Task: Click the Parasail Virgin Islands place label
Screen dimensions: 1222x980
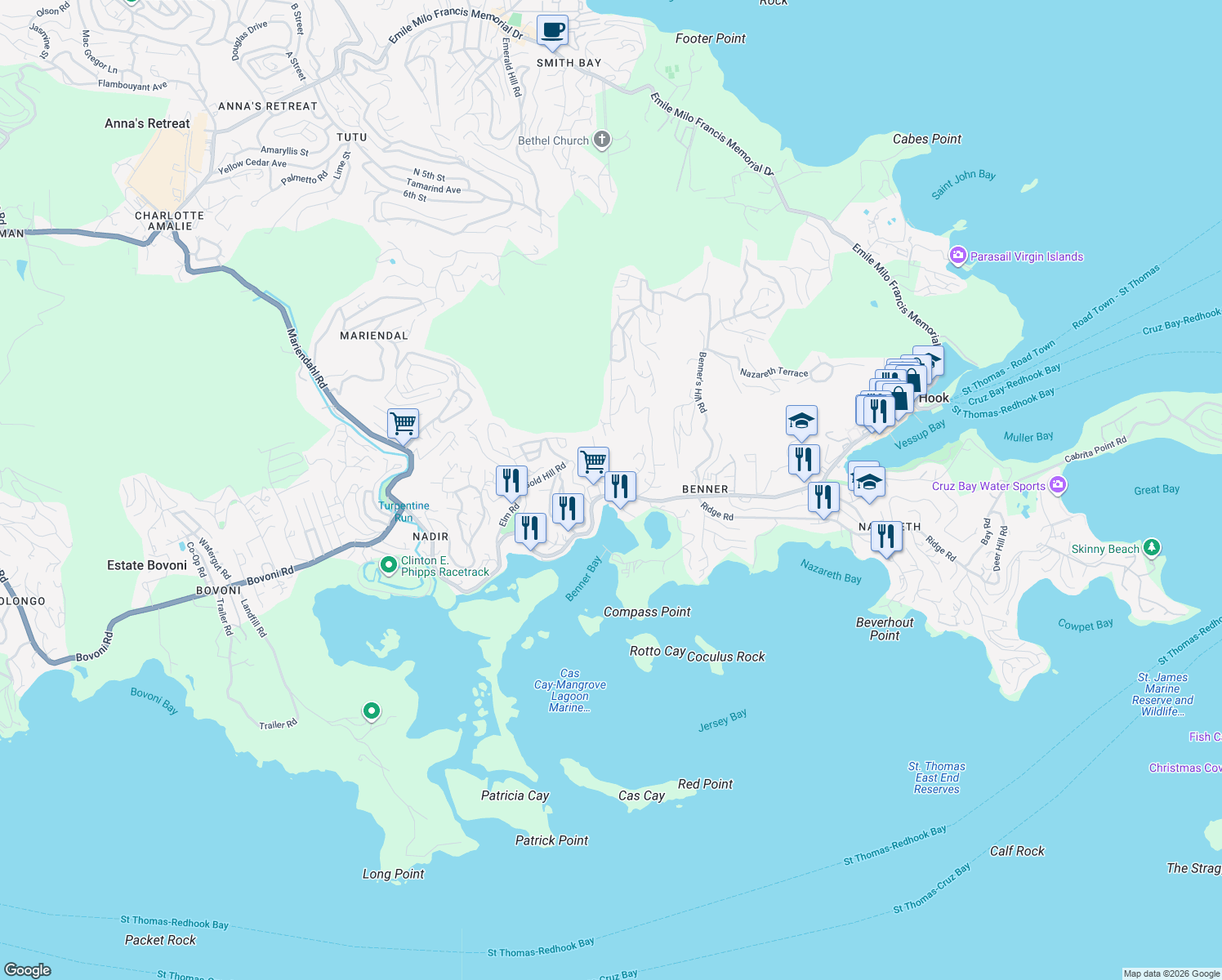Action: pyautogui.click(x=1027, y=256)
